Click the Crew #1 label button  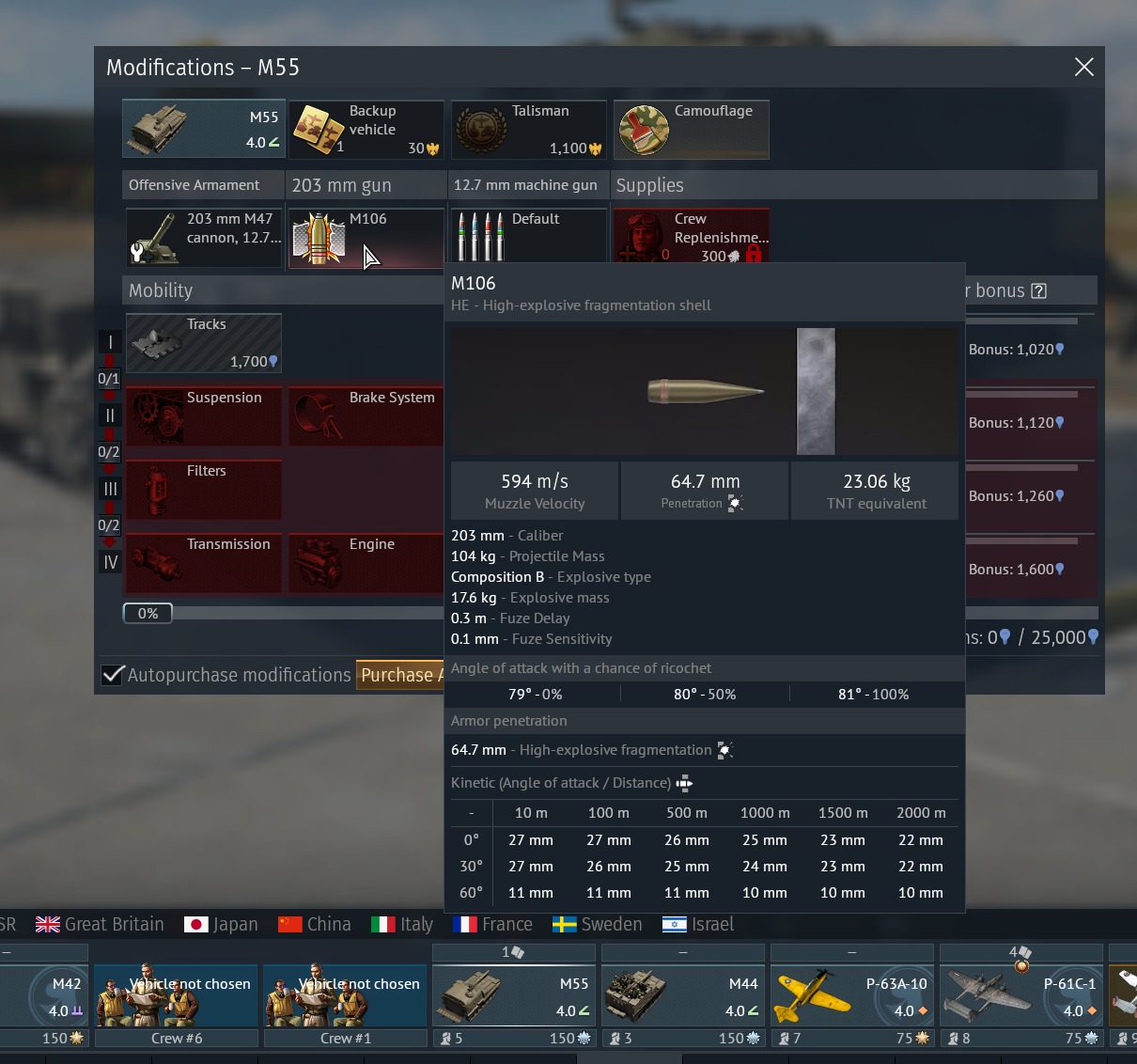pyautogui.click(x=346, y=1038)
